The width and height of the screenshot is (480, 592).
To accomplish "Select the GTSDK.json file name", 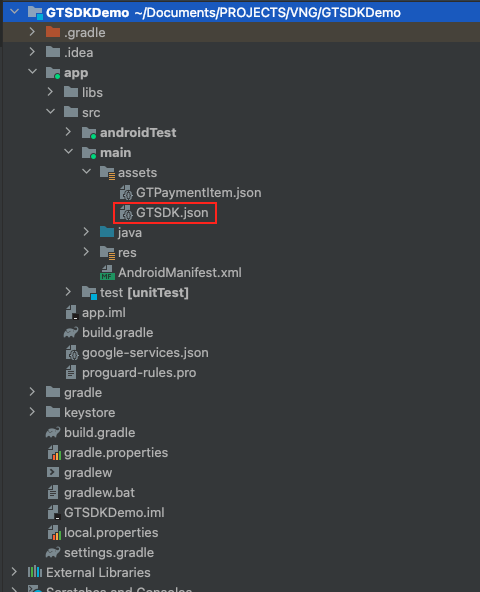I will (172, 213).
